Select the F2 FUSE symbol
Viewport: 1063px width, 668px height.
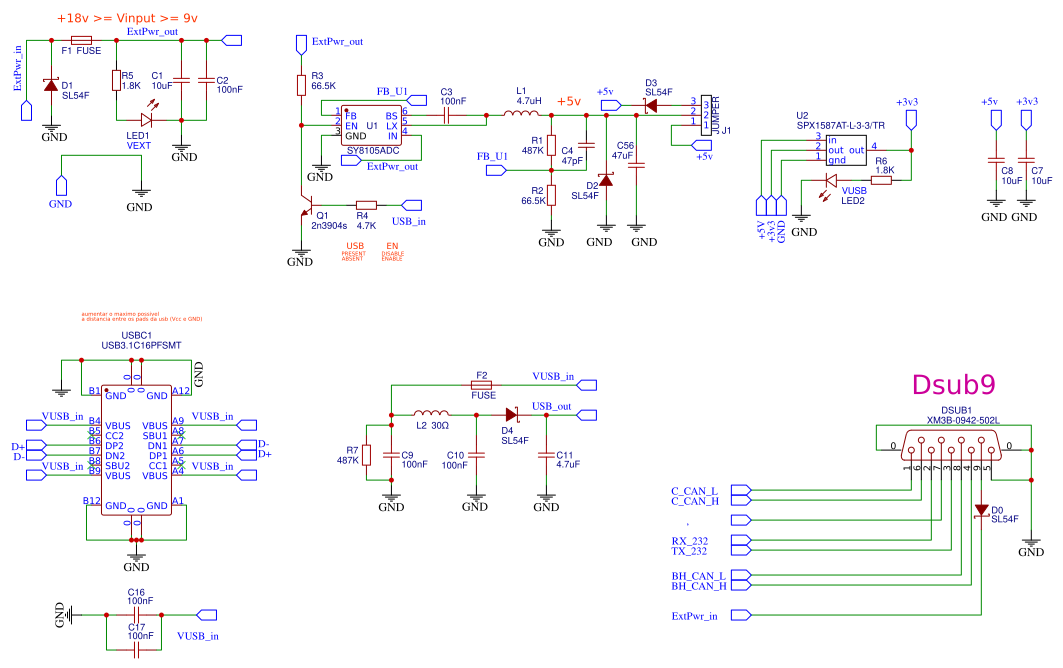click(x=481, y=385)
